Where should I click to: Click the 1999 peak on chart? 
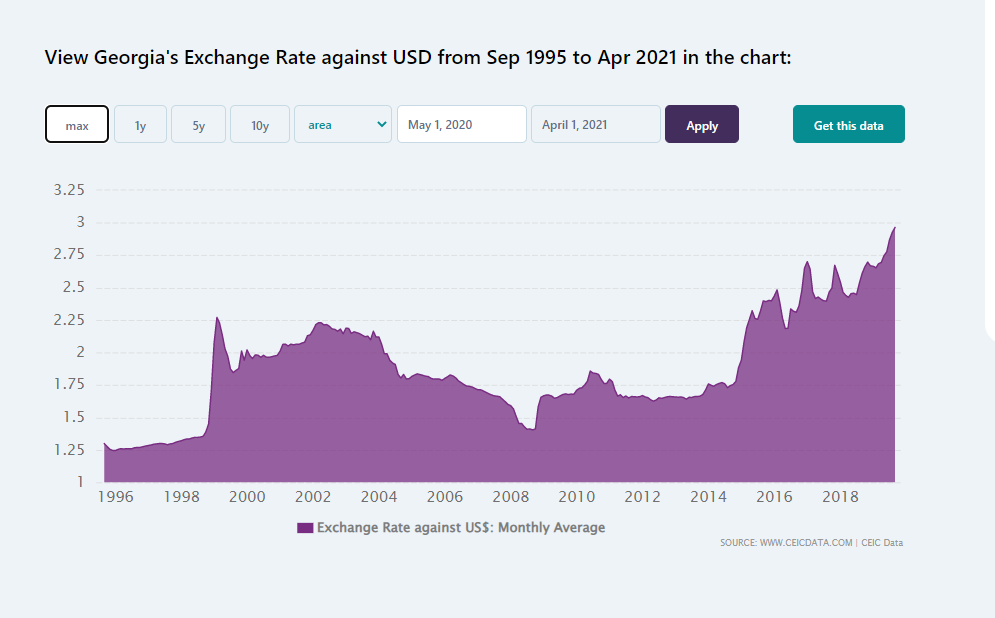pyautogui.click(x=216, y=318)
